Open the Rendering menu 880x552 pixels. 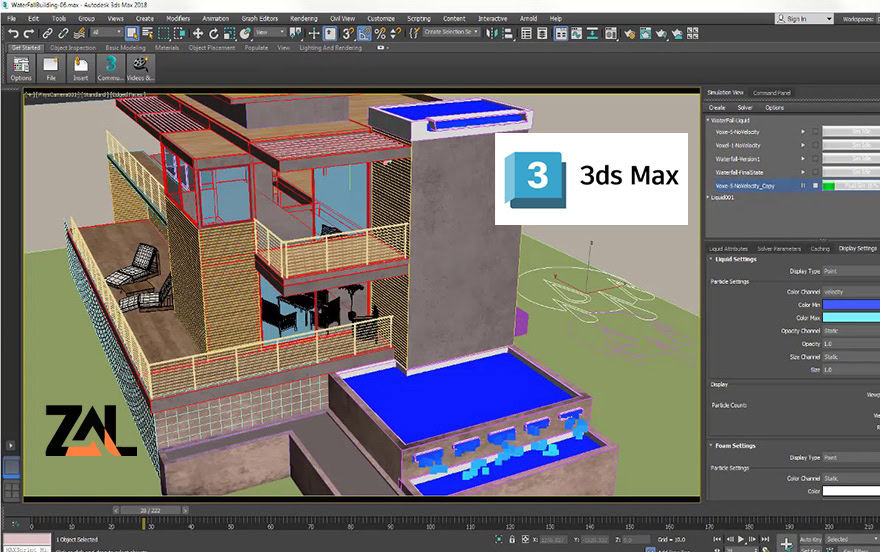coord(304,19)
